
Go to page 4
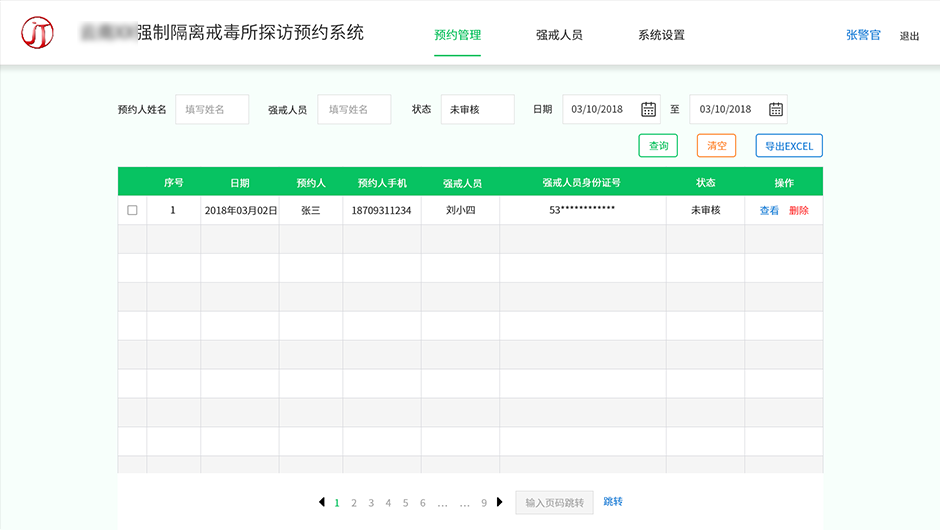(388, 503)
